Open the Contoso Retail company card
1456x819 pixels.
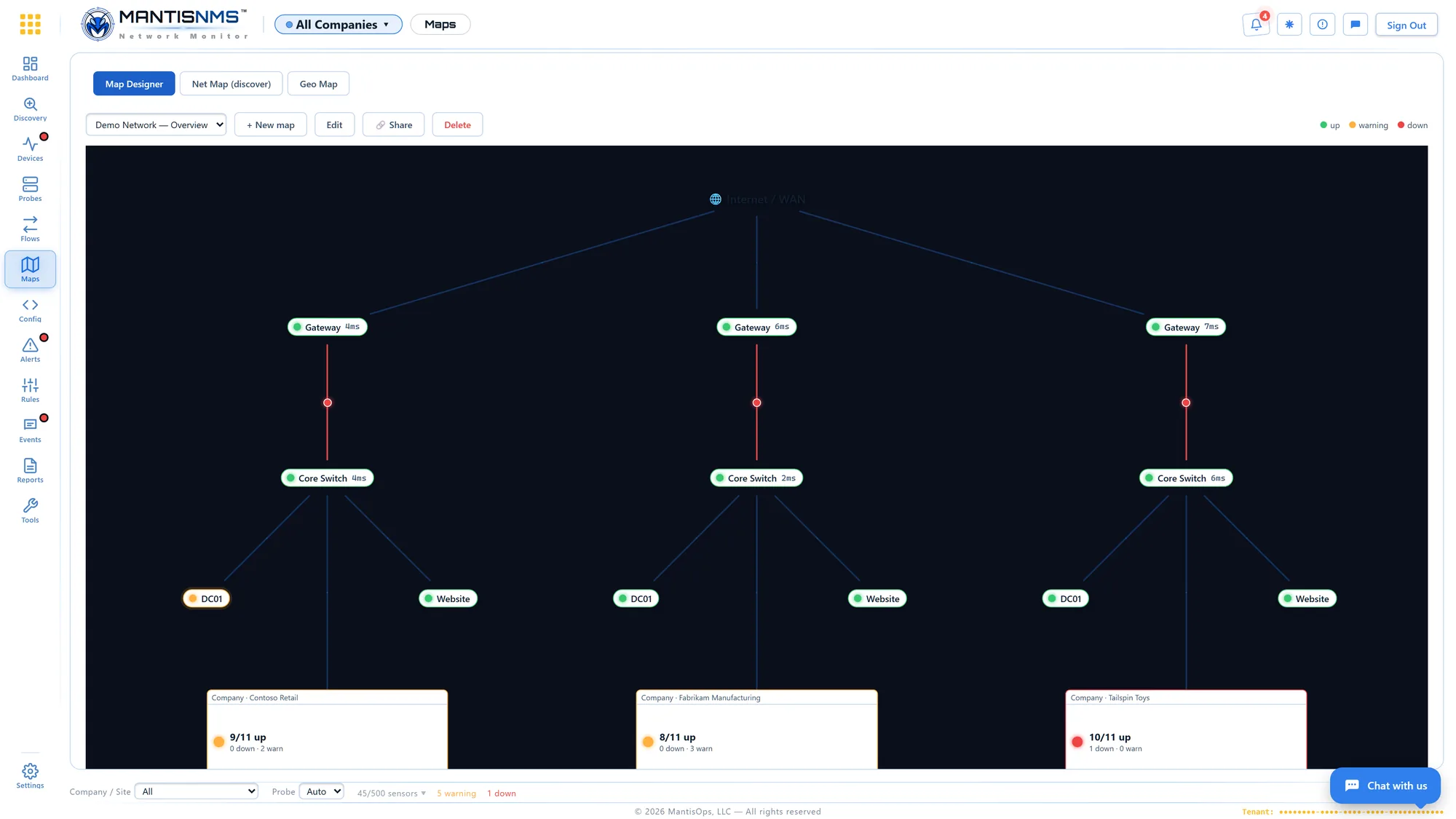pos(328,729)
